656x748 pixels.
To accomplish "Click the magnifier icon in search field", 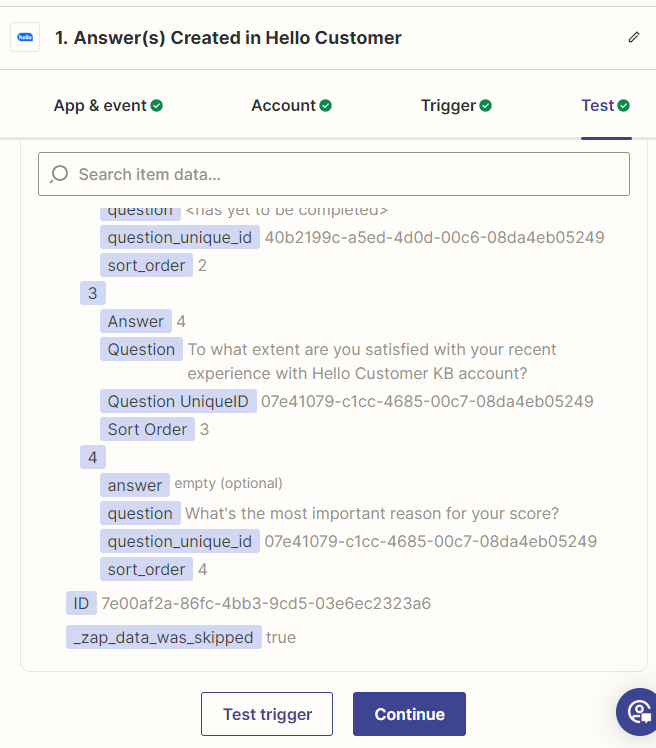I will point(59,174).
